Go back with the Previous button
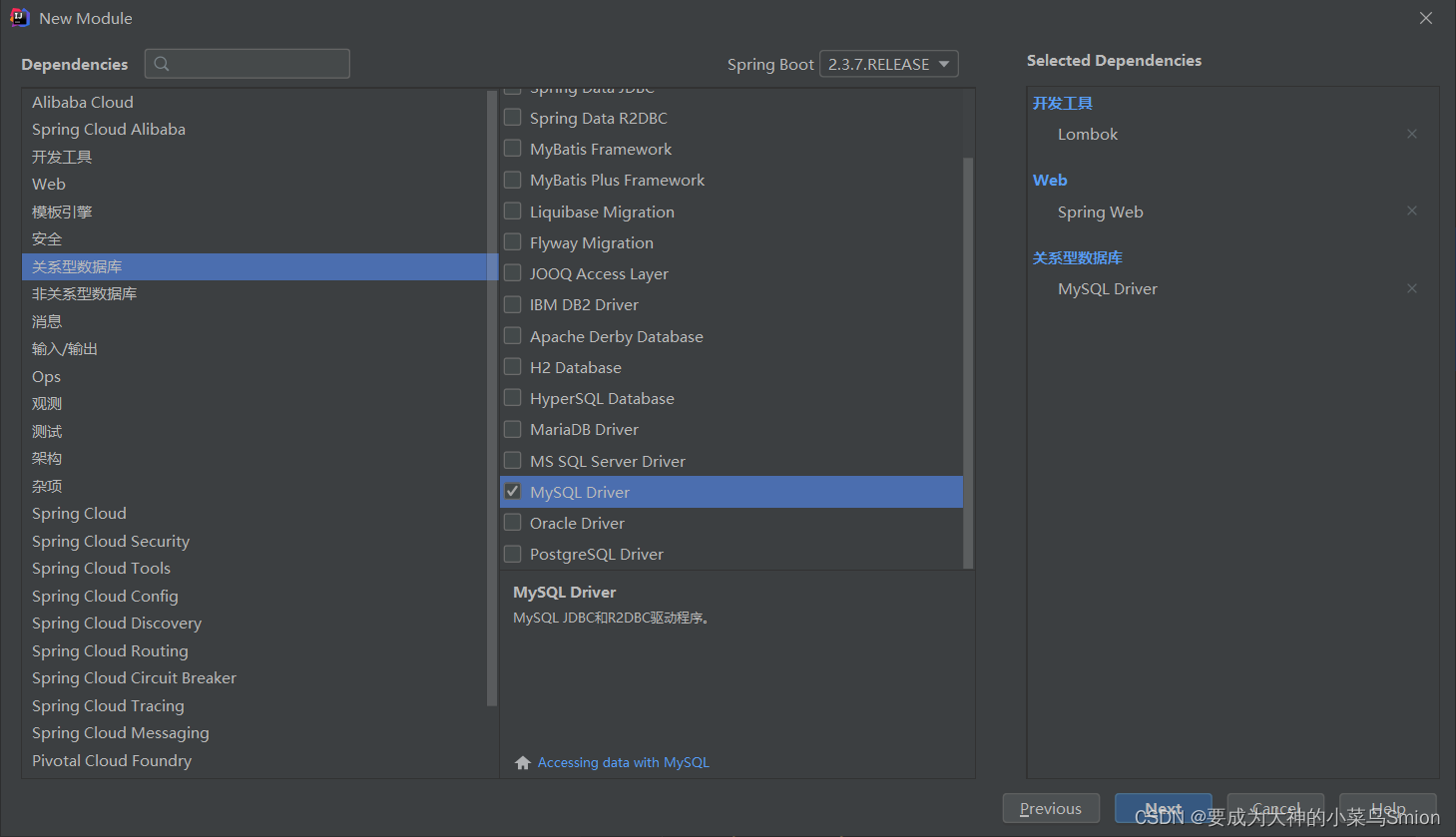1456x837 pixels. (x=1051, y=808)
